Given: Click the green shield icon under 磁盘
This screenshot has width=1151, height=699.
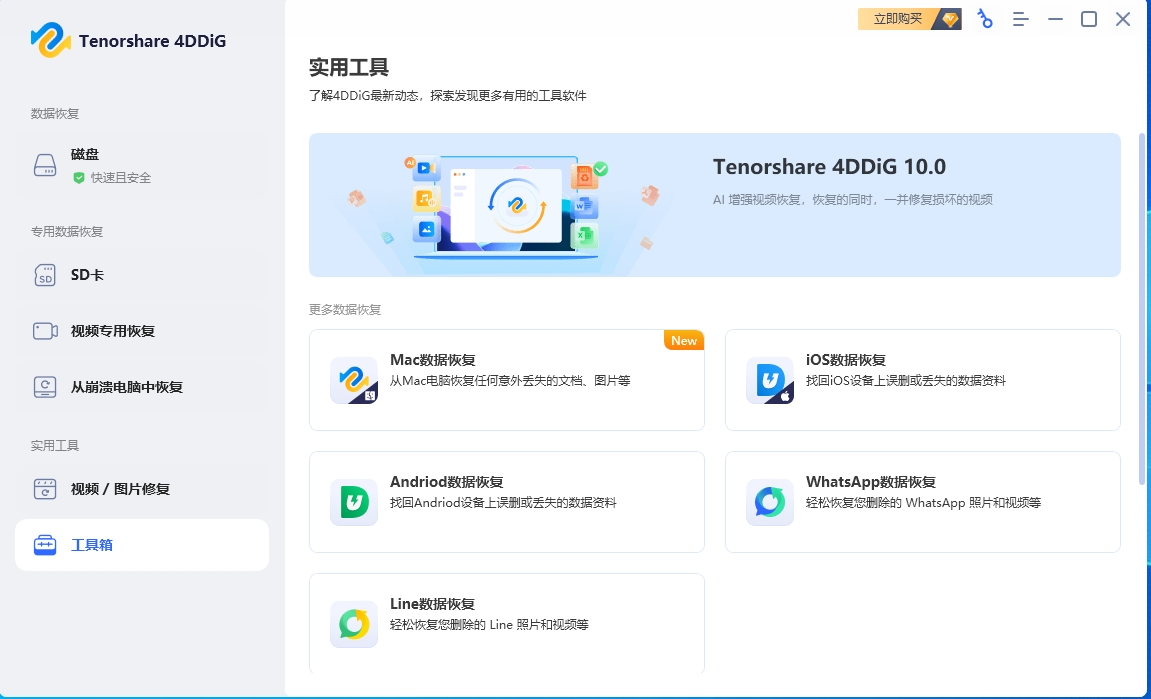Looking at the screenshot, I should [x=79, y=178].
